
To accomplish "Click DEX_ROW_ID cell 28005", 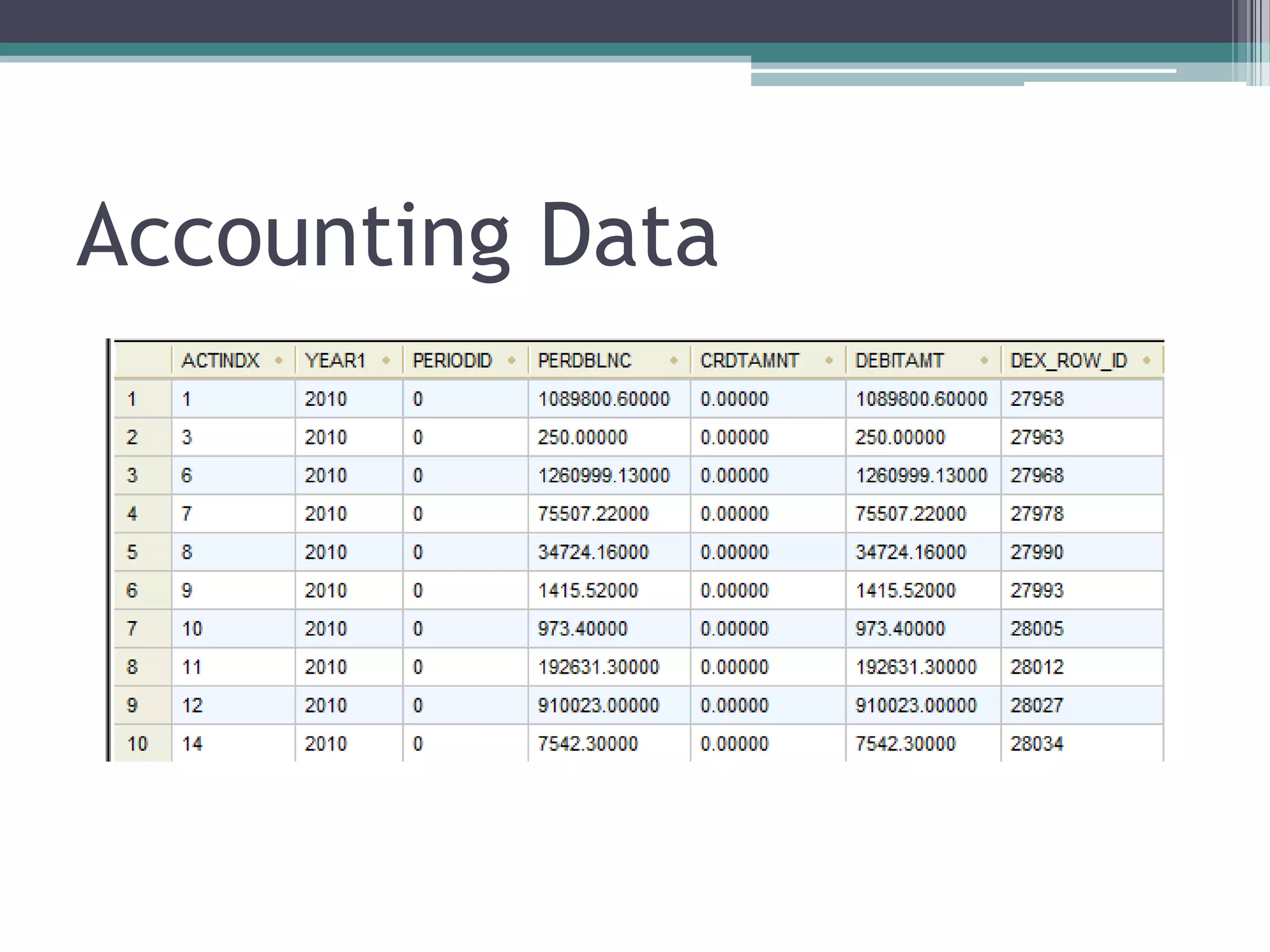I will pos(1082,628).
